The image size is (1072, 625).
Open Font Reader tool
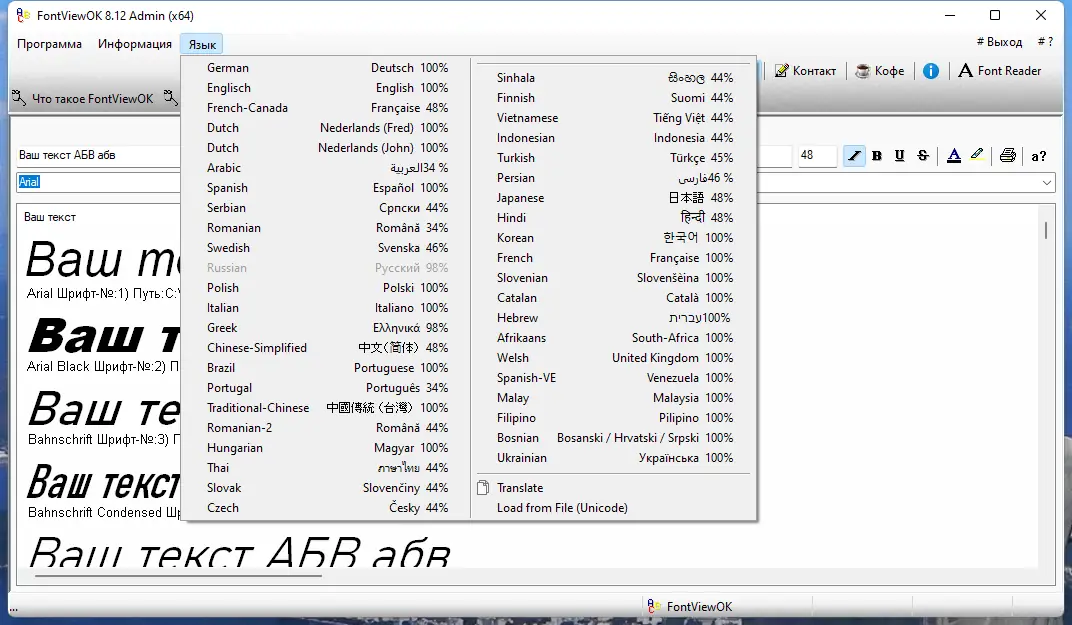tap(1000, 71)
